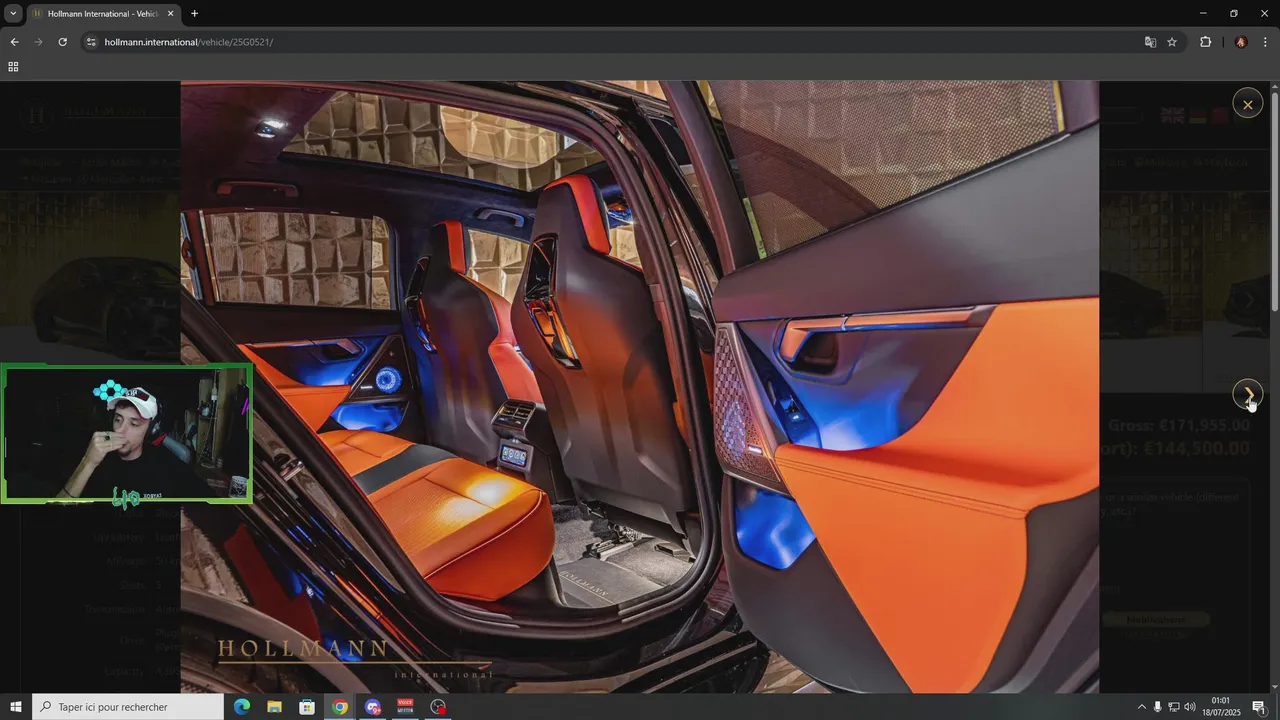Open OBS Studio from taskbar
Image resolution: width=1280 pixels, height=720 pixels.
(x=438, y=707)
